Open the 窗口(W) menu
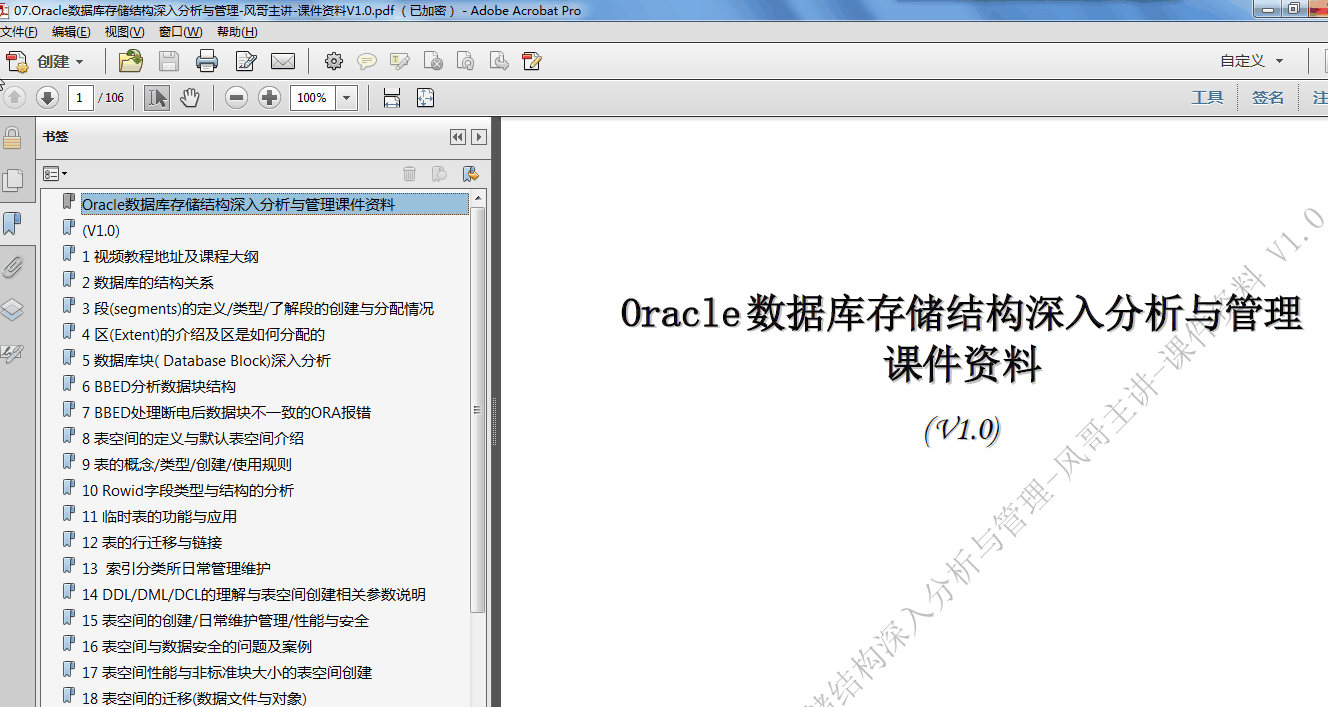The image size is (1328, 707). [x=180, y=32]
